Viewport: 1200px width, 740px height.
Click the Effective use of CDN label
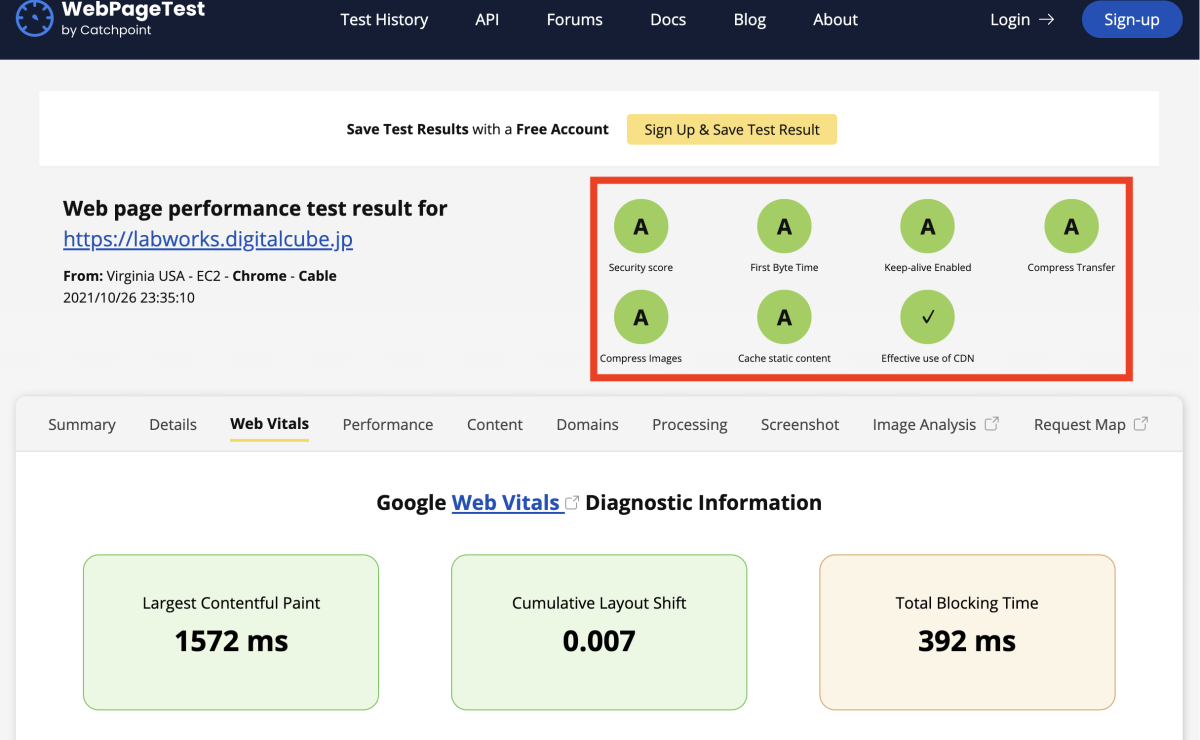[928, 358]
